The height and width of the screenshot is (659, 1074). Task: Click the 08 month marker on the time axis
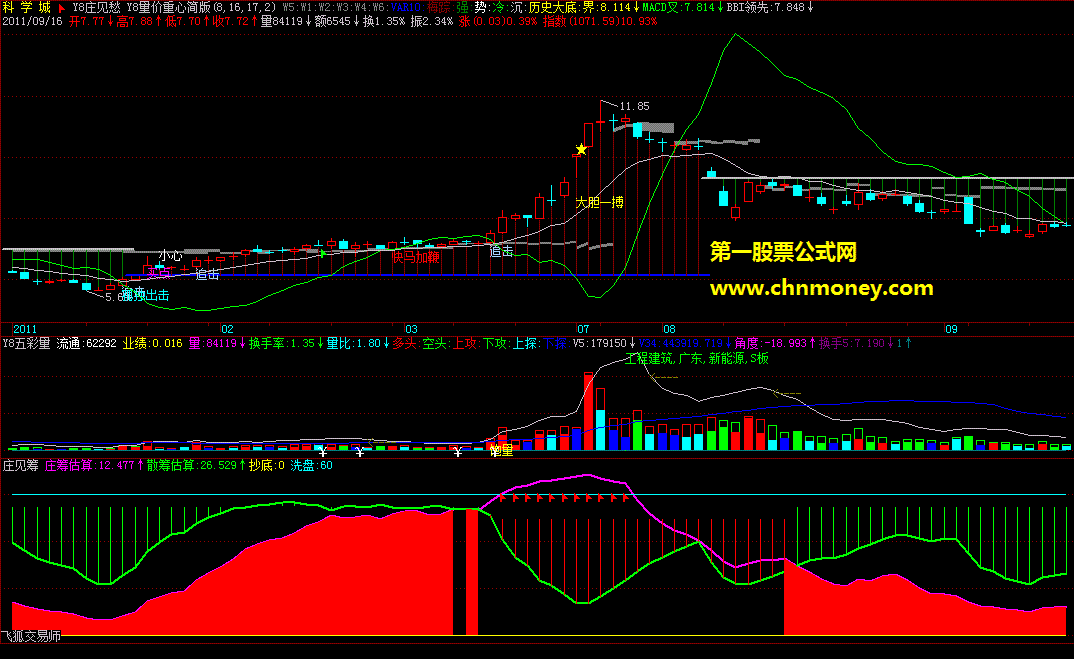[x=669, y=330]
